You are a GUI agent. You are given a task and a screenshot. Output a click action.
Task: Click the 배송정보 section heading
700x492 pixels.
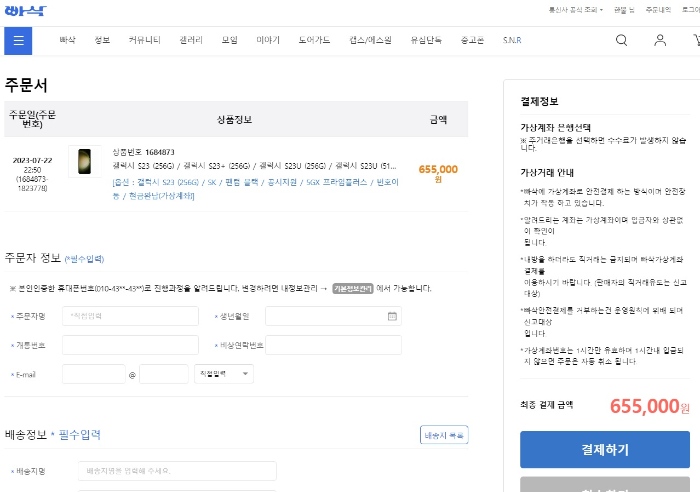26,434
